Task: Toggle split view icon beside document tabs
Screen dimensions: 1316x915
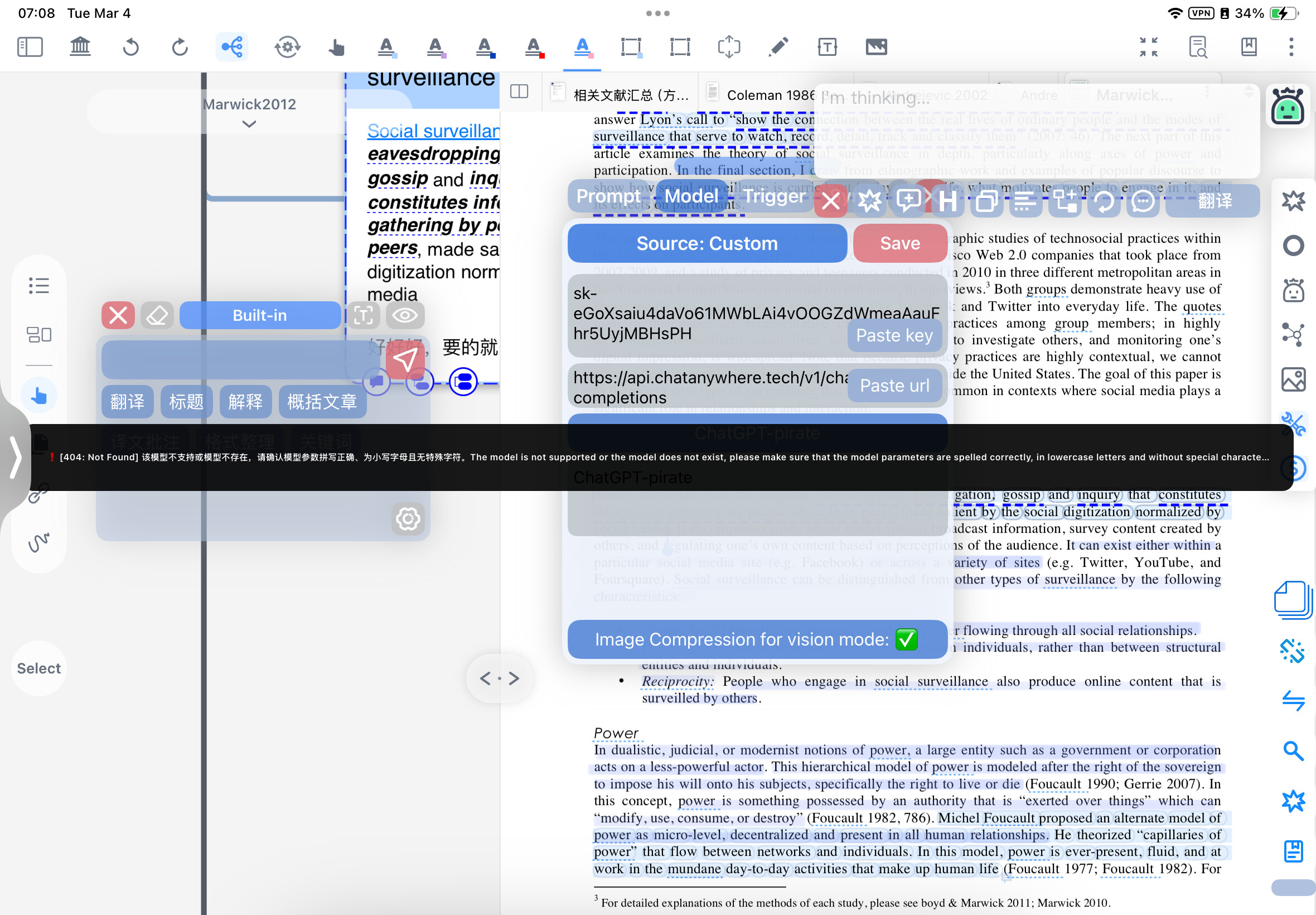Action: [519, 92]
